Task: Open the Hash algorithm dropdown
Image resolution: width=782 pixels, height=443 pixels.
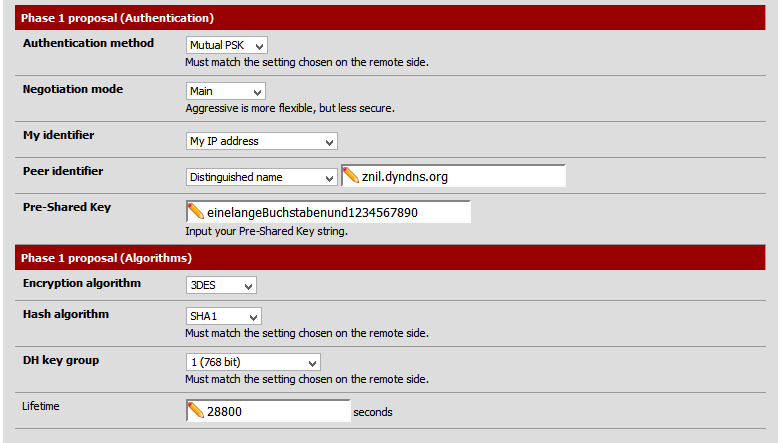Action: [224, 316]
